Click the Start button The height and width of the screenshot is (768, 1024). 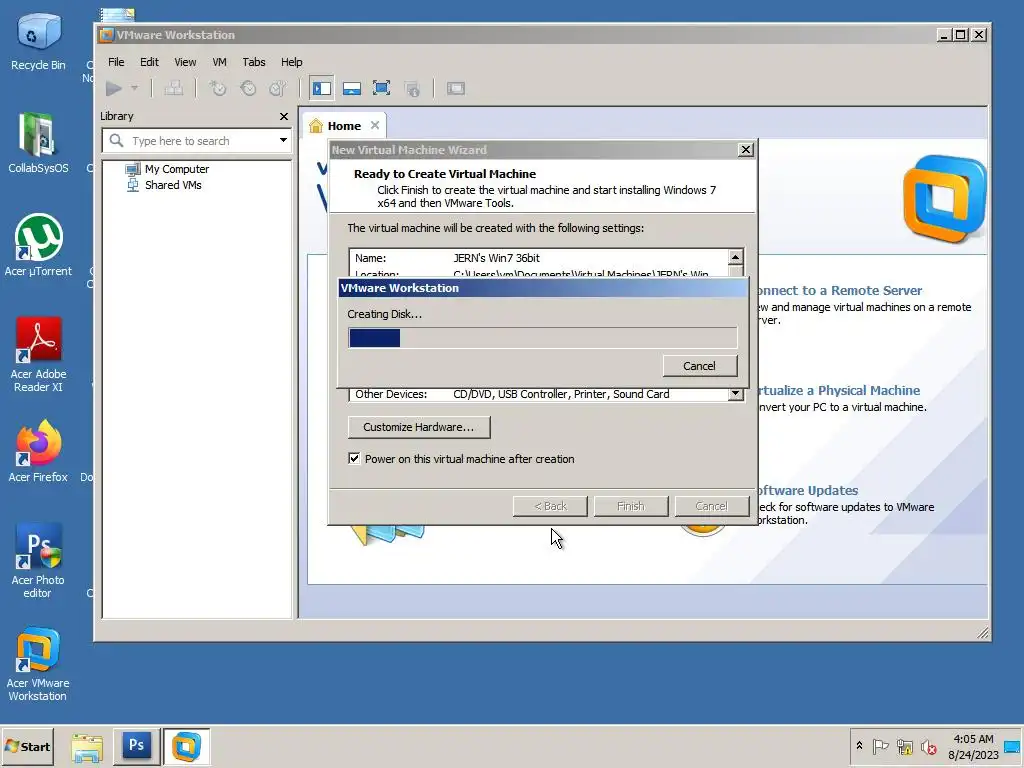pos(28,746)
